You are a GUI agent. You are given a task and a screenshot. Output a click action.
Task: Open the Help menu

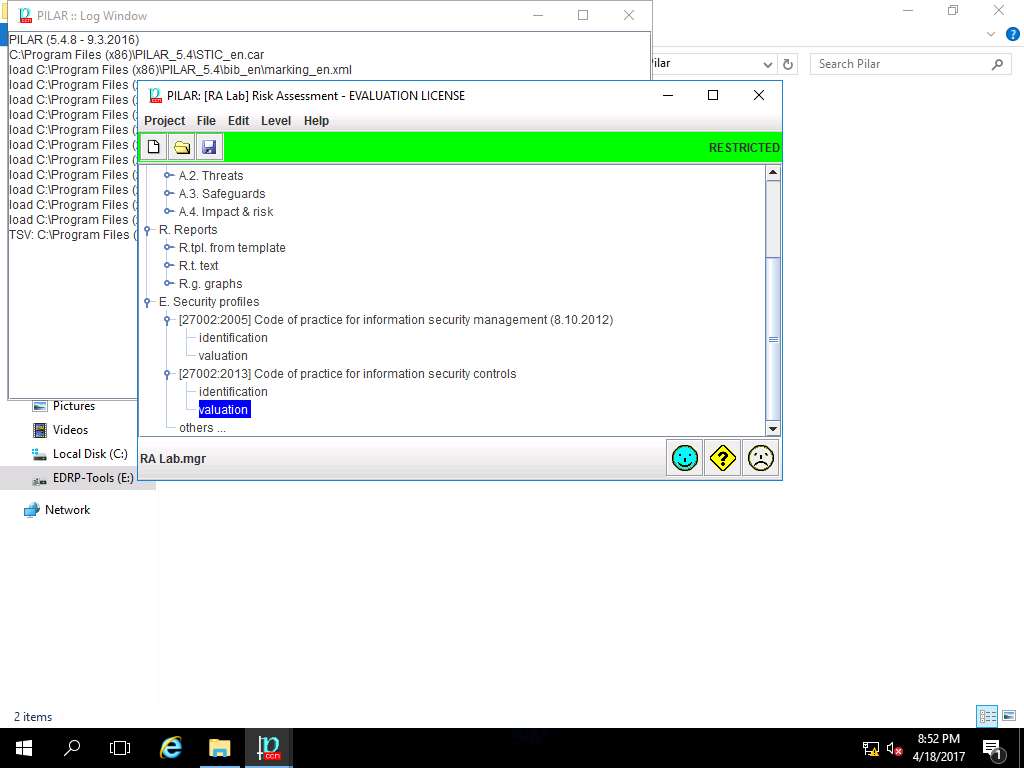tap(316, 121)
